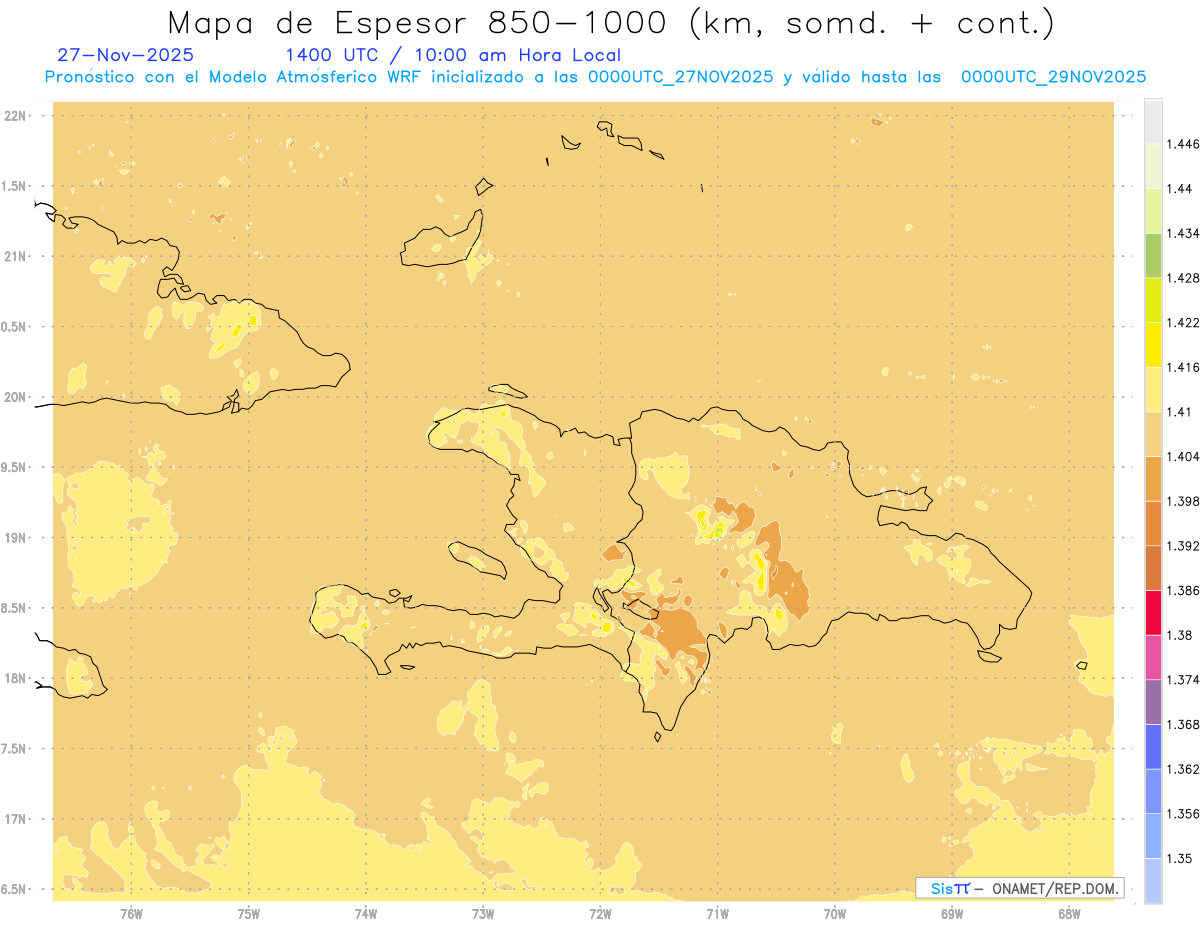Click the '19N' latitude label
Image resolution: width=1200 pixels, height=927 pixels.
click(16, 538)
